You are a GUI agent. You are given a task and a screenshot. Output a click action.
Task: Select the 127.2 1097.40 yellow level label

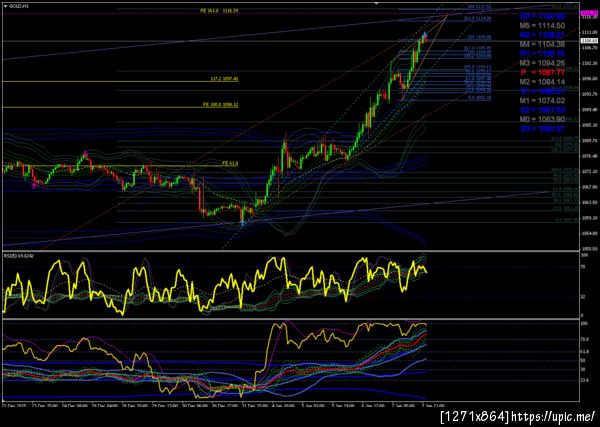pyautogui.click(x=224, y=79)
